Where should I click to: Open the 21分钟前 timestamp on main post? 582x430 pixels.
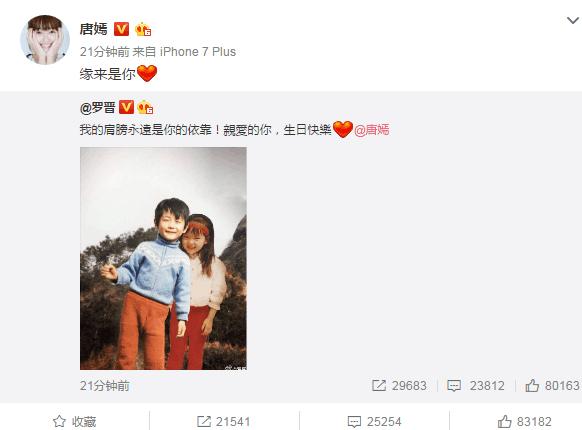click(x=105, y=52)
